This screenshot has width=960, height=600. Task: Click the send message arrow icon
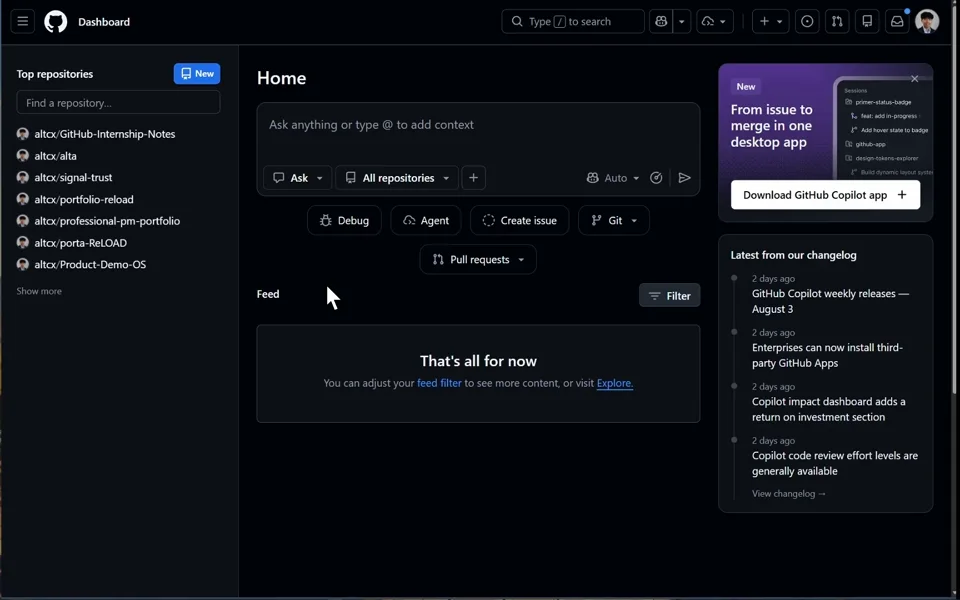[x=684, y=178]
